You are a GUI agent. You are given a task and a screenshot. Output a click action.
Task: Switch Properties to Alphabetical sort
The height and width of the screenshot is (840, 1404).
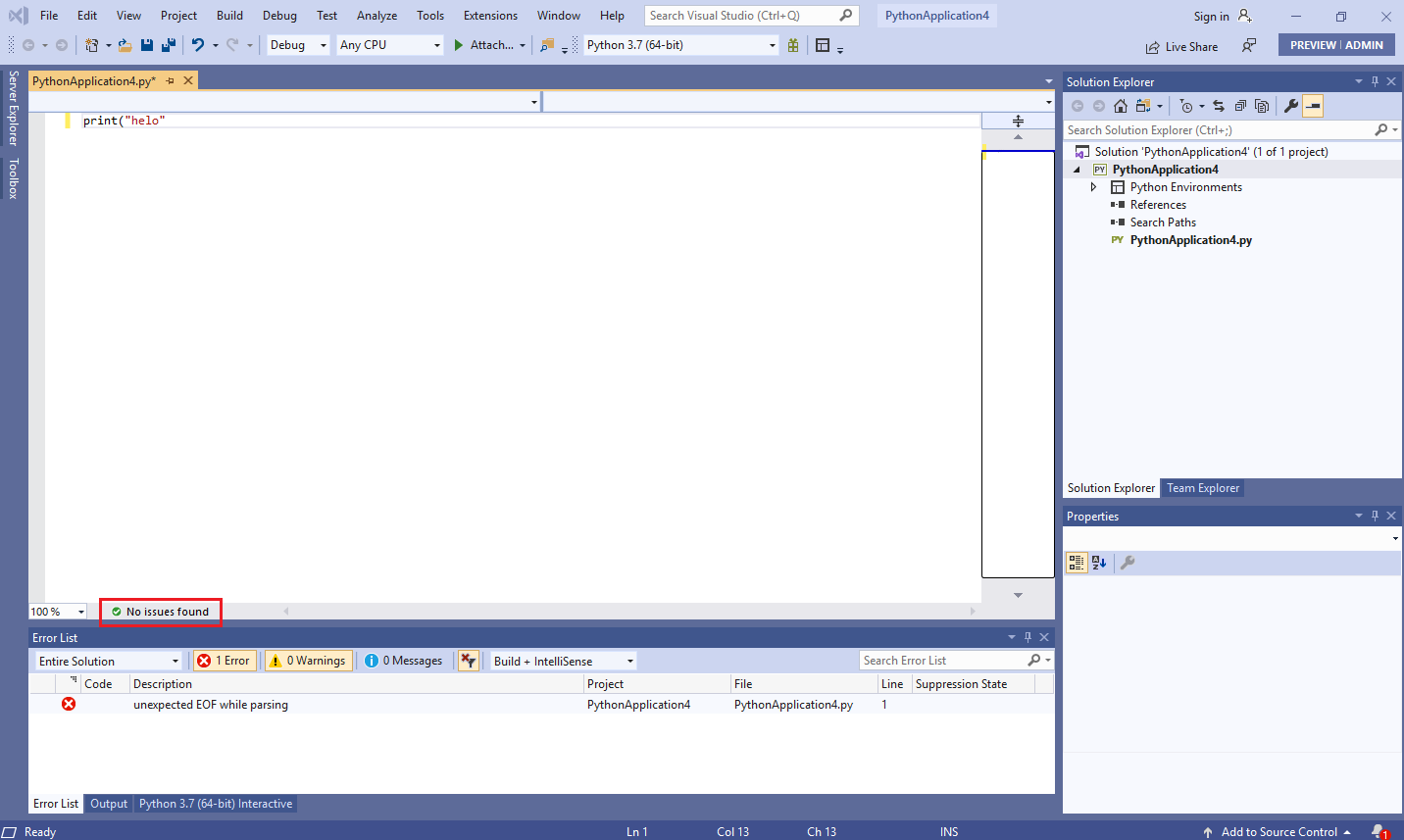[1099, 563]
